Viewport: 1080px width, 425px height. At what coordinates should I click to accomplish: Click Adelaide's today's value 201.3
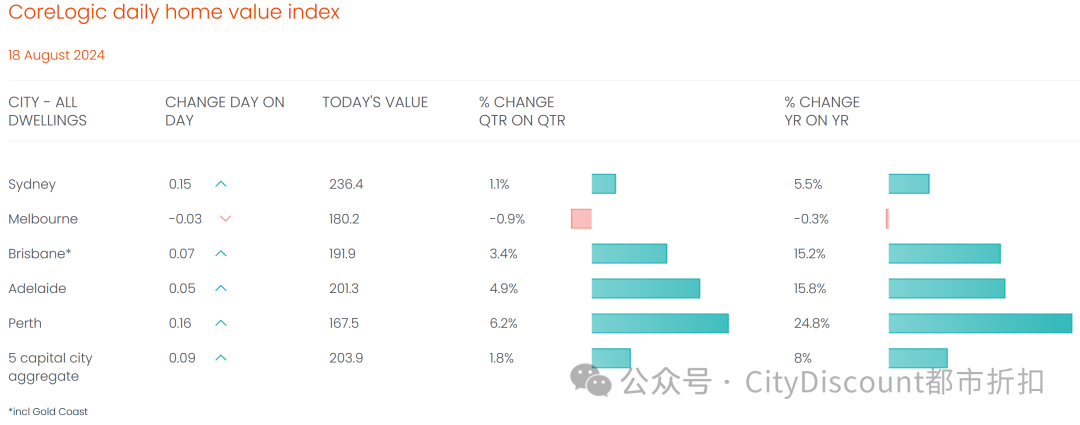click(x=344, y=288)
